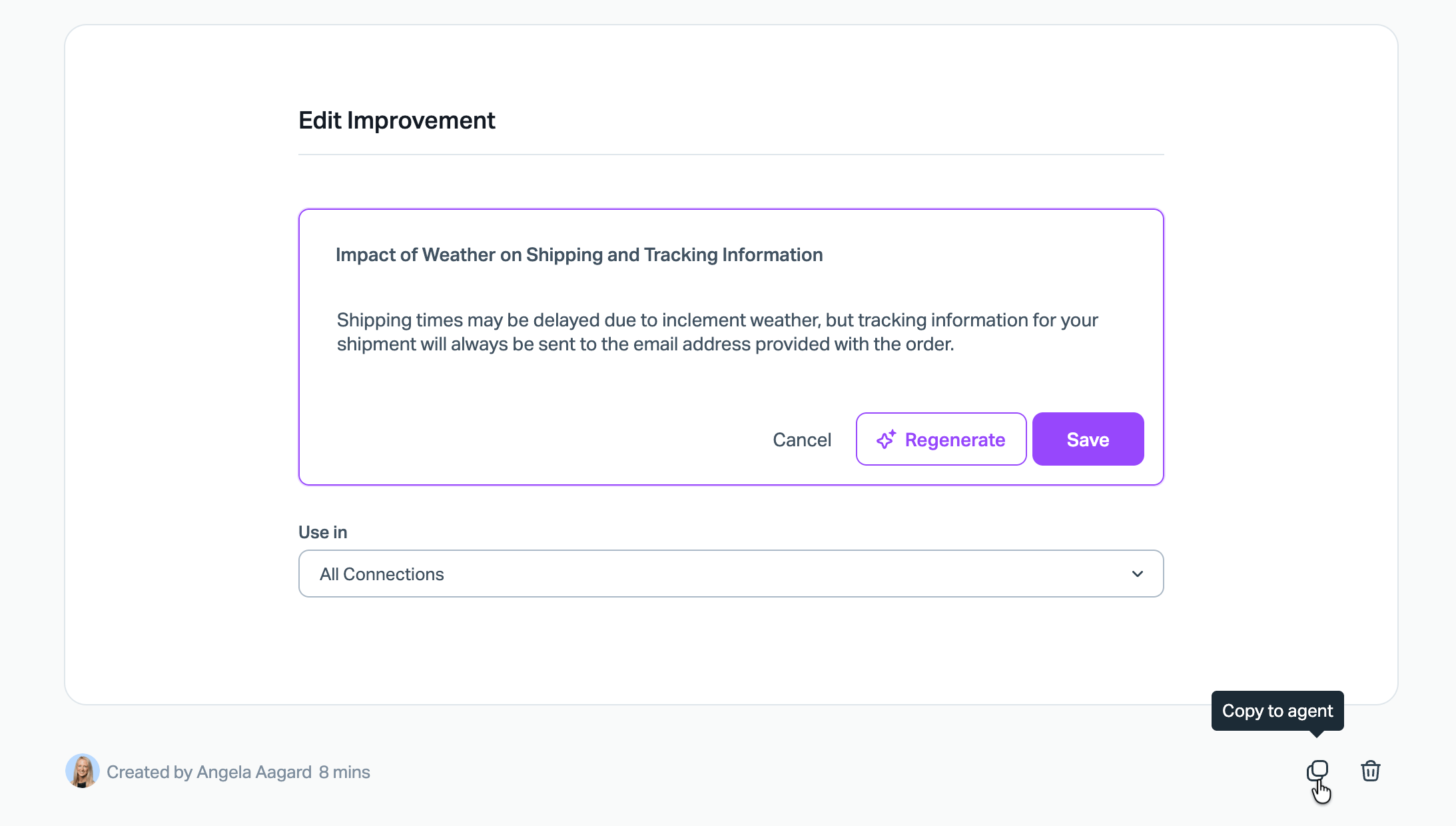Image resolution: width=1456 pixels, height=826 pixels.
Task: Click the chevron arrow in Use in field
Action: tap(1137, 574)
